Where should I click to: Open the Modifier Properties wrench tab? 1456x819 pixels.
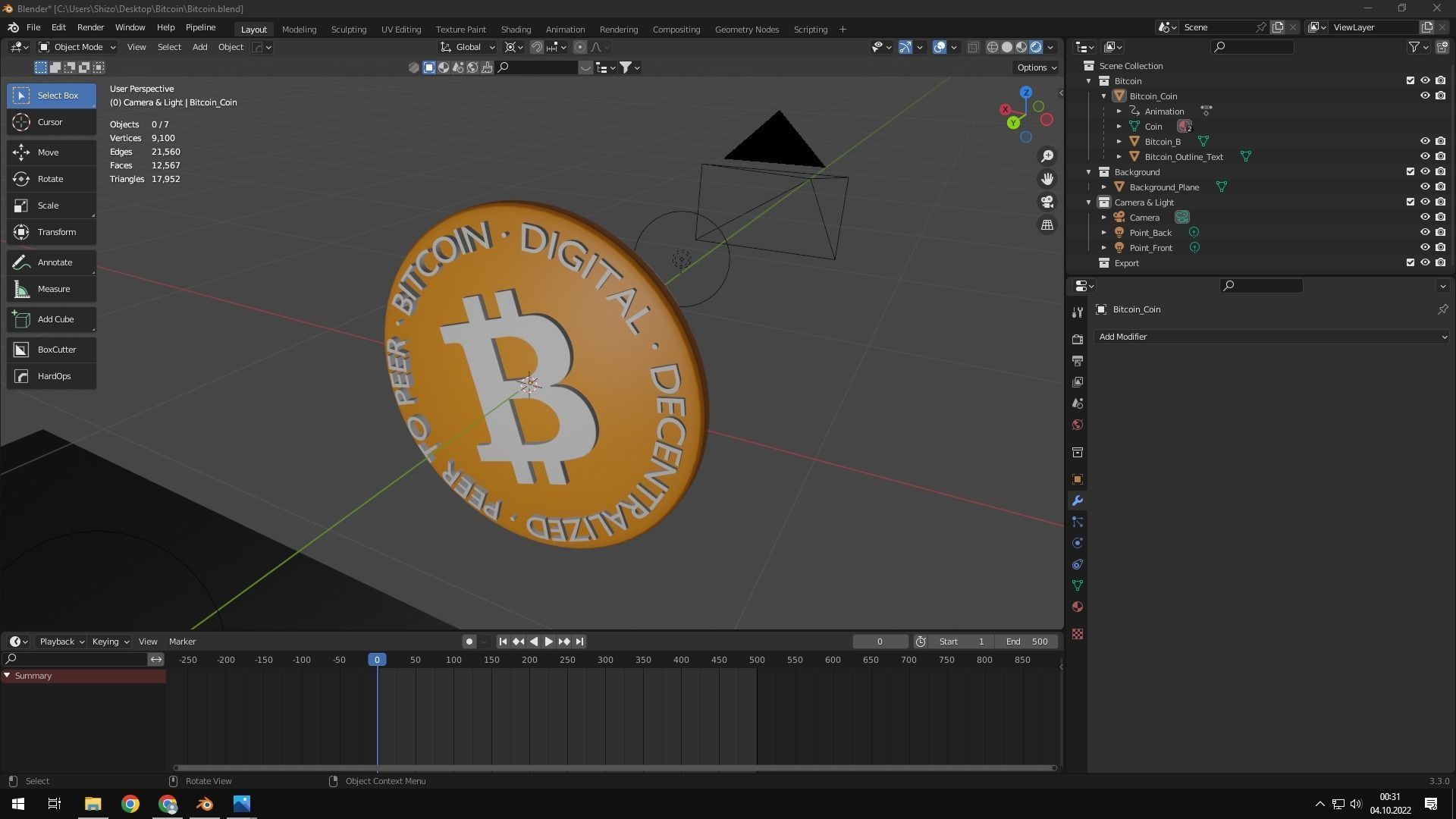pyautogui.click(x=1078, y=500)
